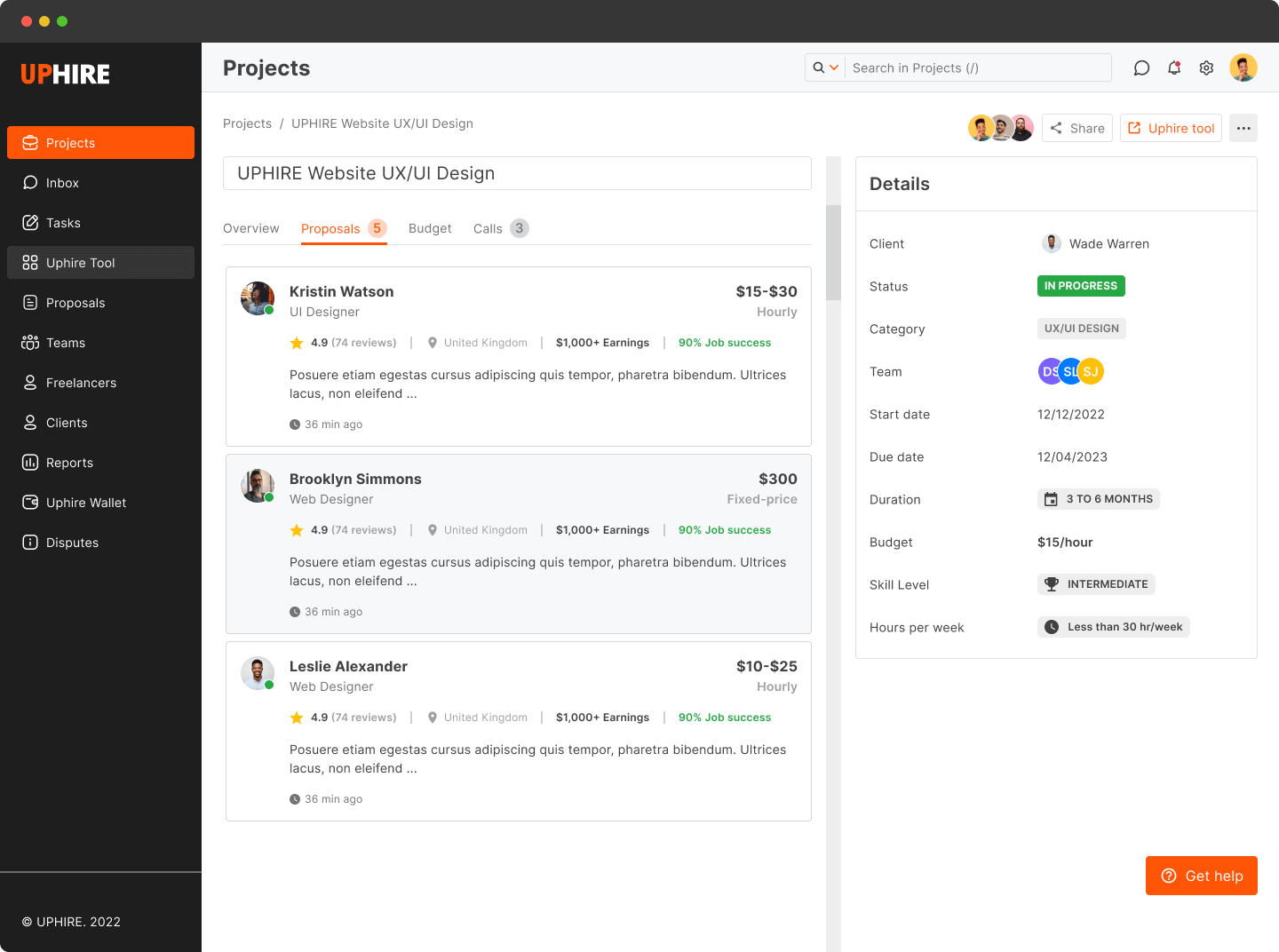Viewport: 1279px width, 952px height.
Task: Switch to the Overview tab
Action: pyautogui.click(x=251, y=229)
